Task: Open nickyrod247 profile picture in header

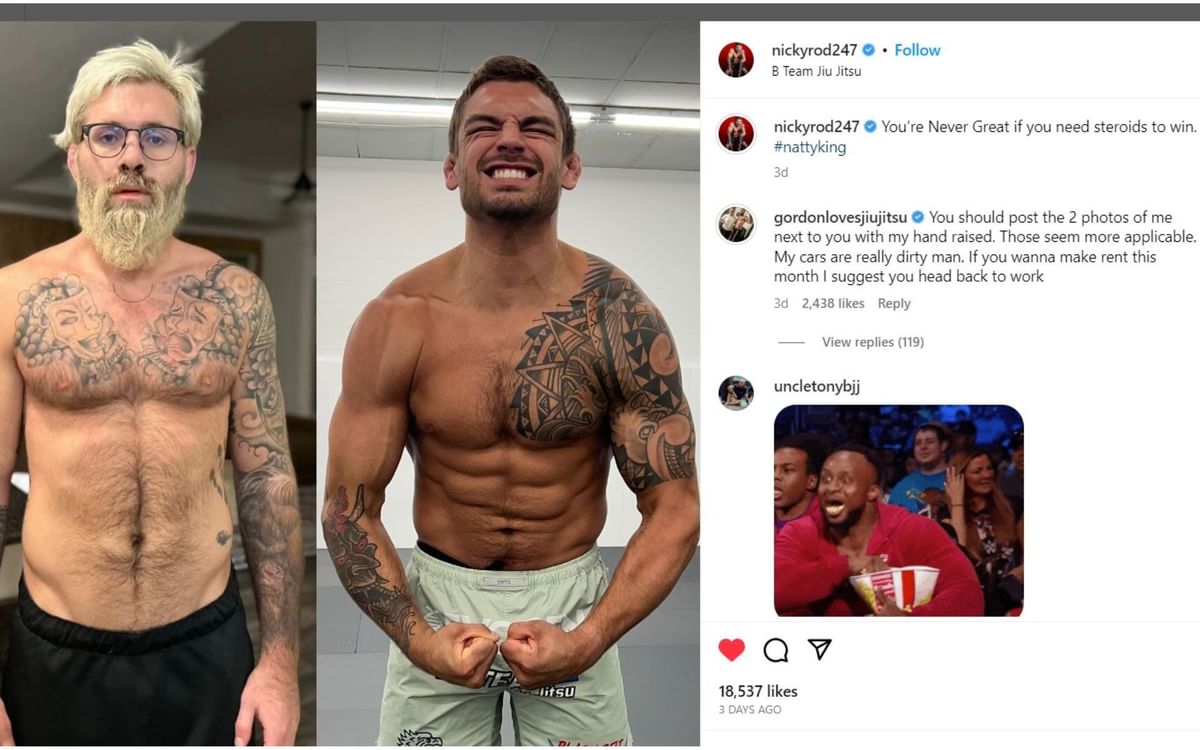Action: click(x=736, y=60)
